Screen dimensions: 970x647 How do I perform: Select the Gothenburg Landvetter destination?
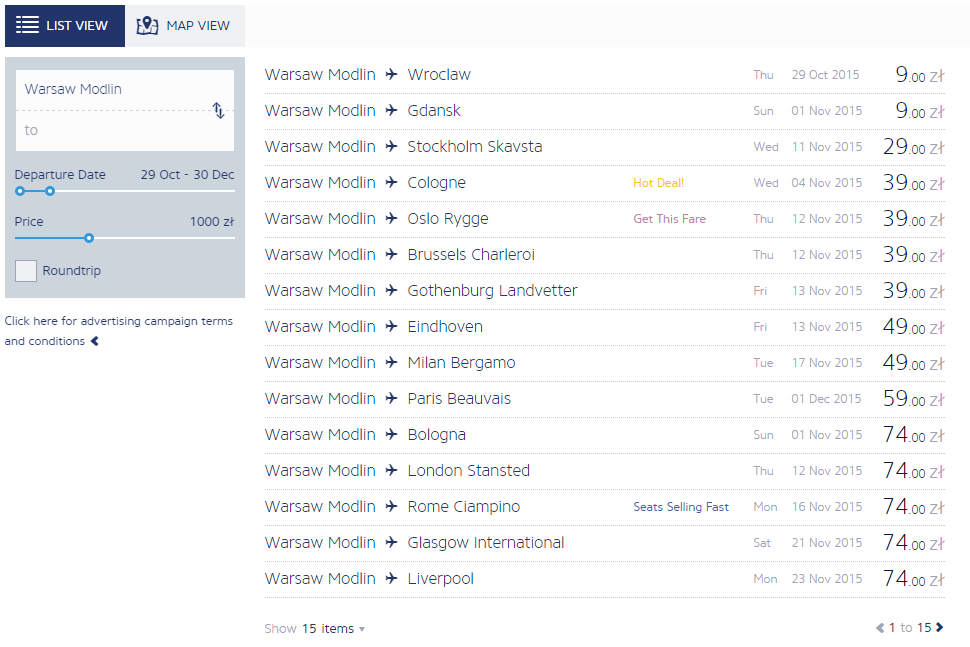(492, 291)
